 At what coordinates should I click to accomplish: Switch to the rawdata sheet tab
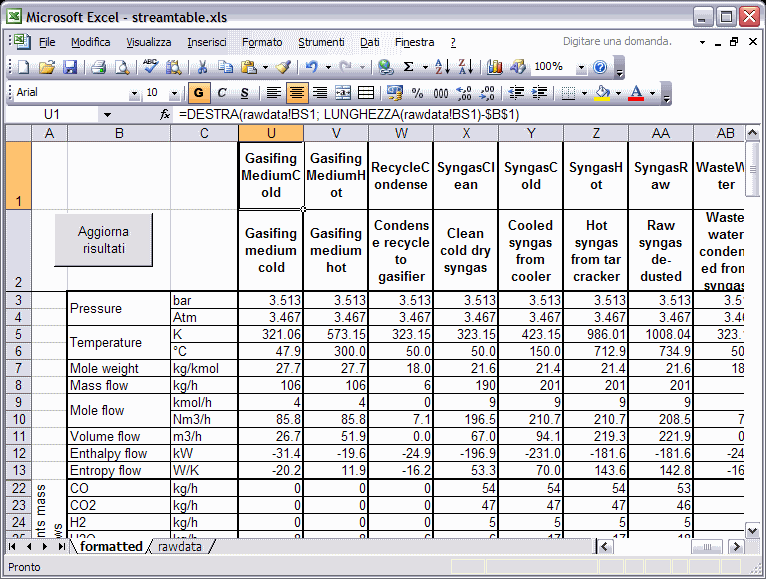(180, 547)
